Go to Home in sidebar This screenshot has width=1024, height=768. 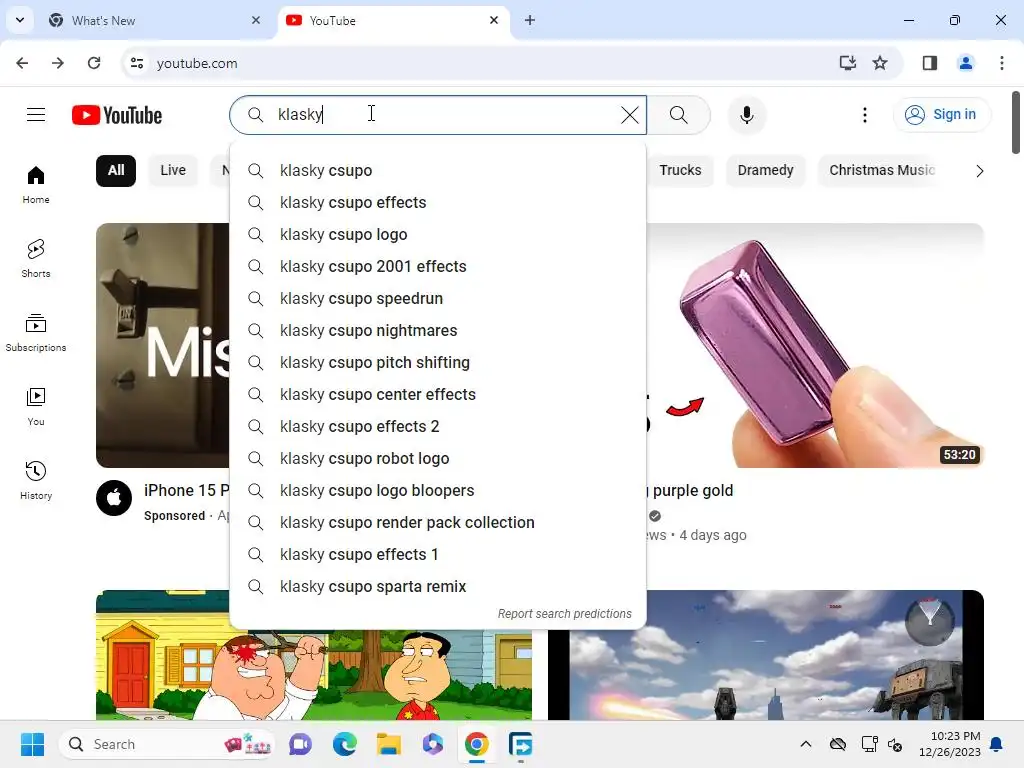point(36,185)
